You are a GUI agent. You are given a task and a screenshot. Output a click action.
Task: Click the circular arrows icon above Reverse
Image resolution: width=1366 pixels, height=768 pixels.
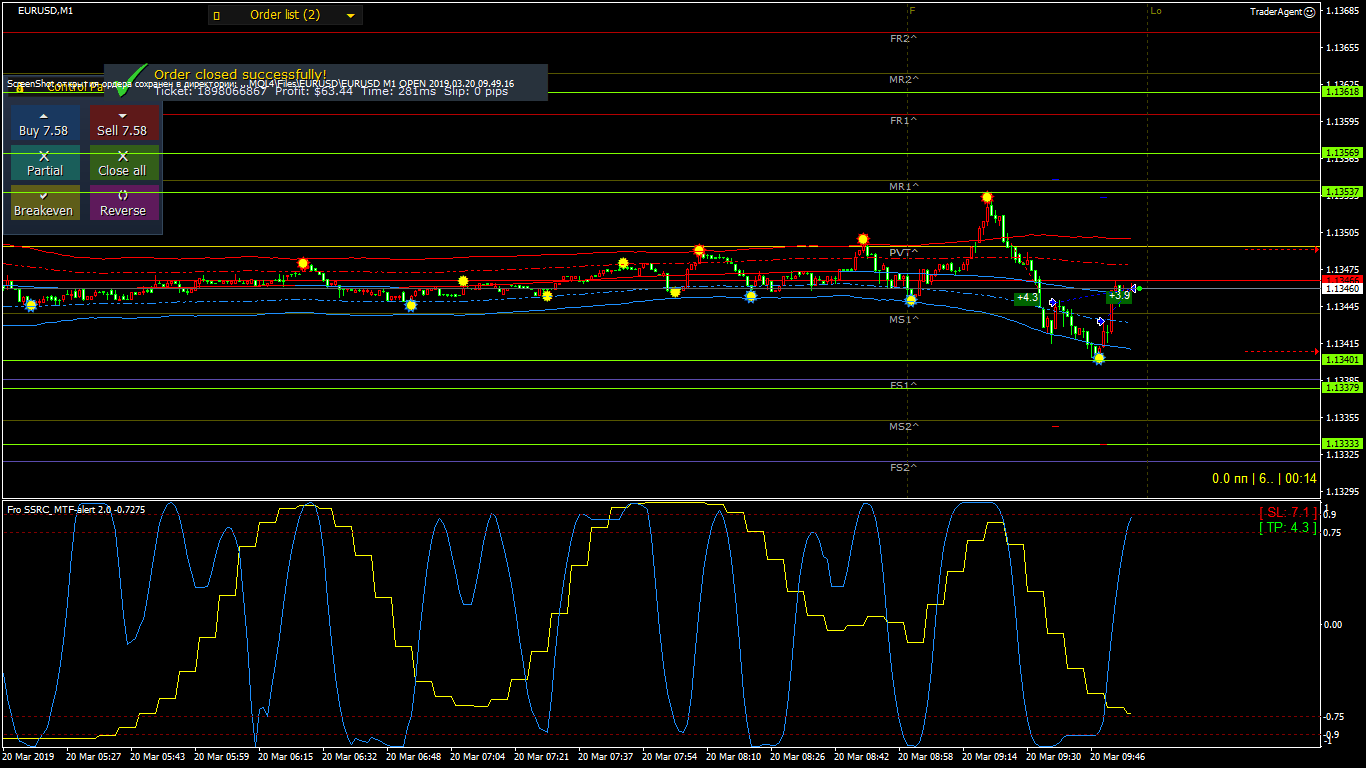pos(123,196)
